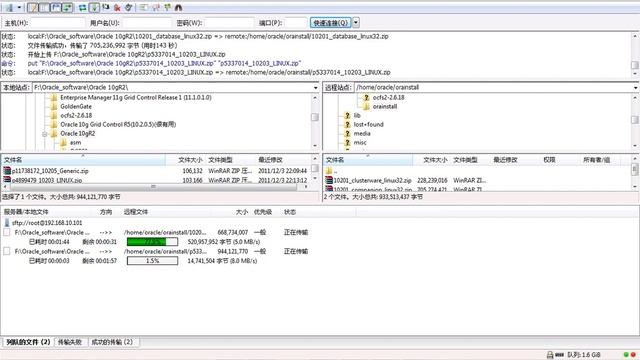Sort local files by 文件名 column

click(x=84, y=160)
